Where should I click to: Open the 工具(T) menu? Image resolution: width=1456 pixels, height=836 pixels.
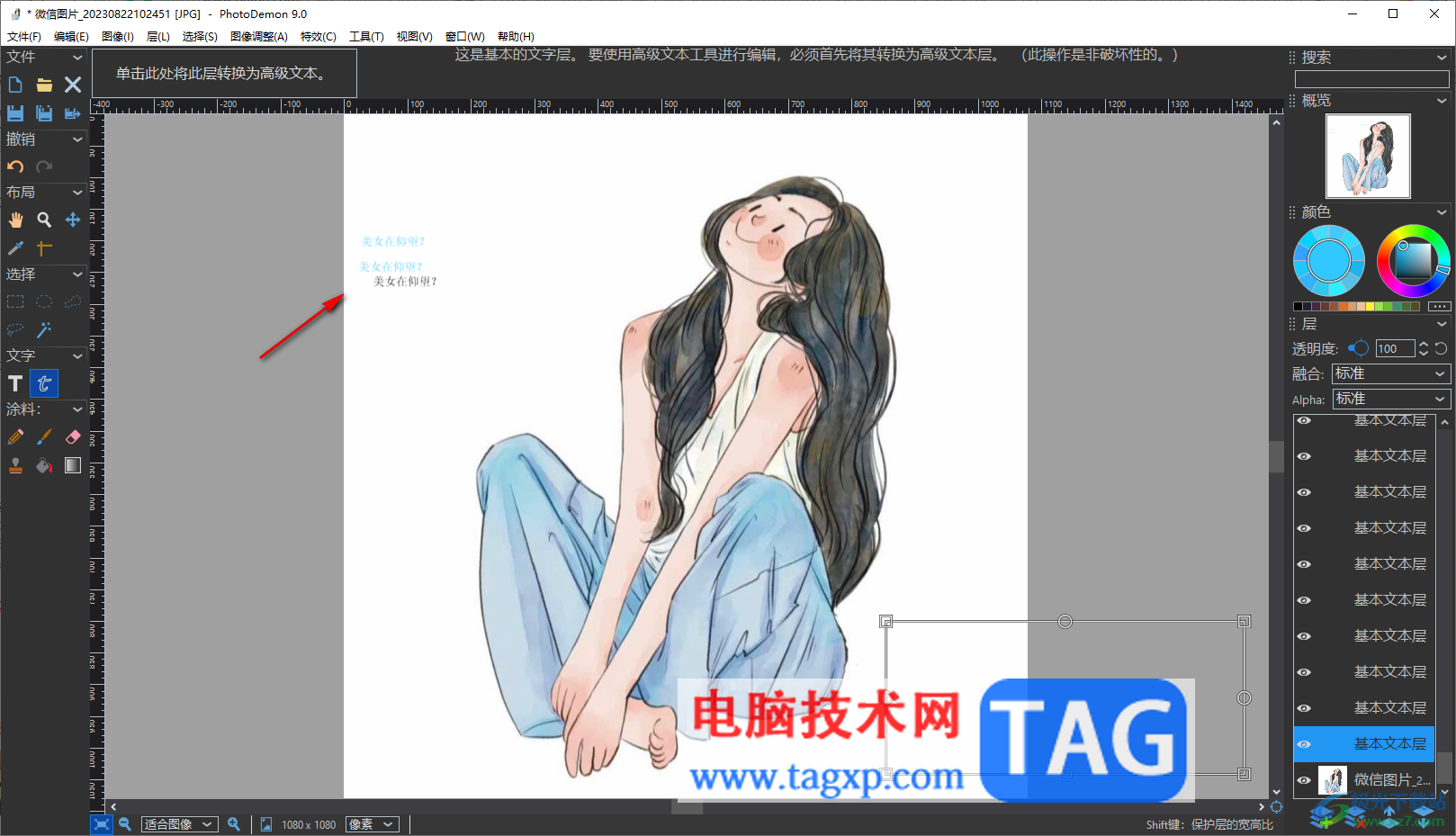tap(366, 37)
